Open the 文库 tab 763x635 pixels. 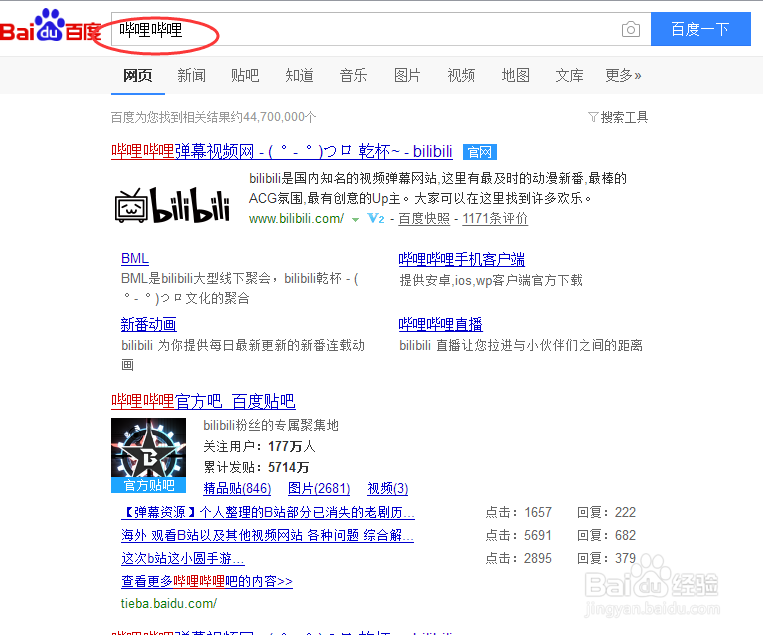tap(569, 75)
